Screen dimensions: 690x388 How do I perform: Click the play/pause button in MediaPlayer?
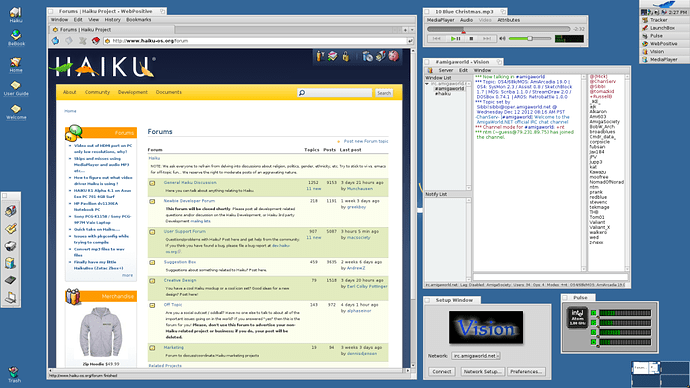pos(455,39)
